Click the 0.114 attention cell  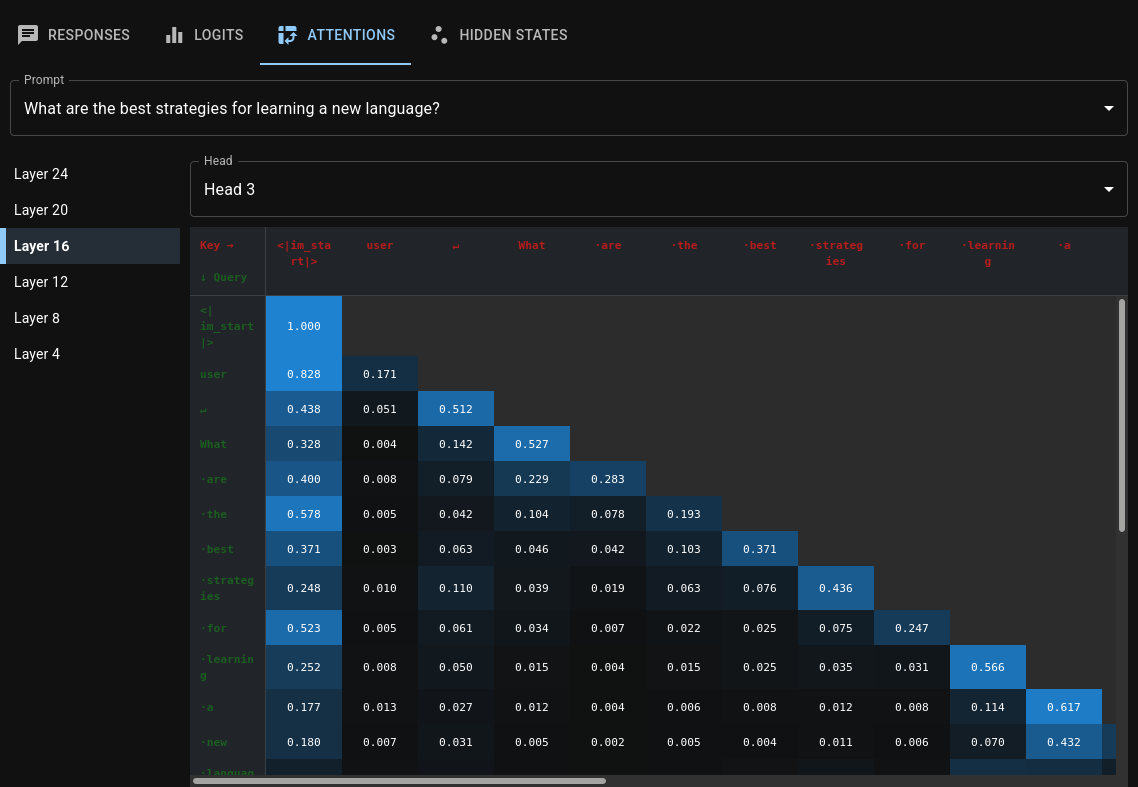tap(988, 706)
